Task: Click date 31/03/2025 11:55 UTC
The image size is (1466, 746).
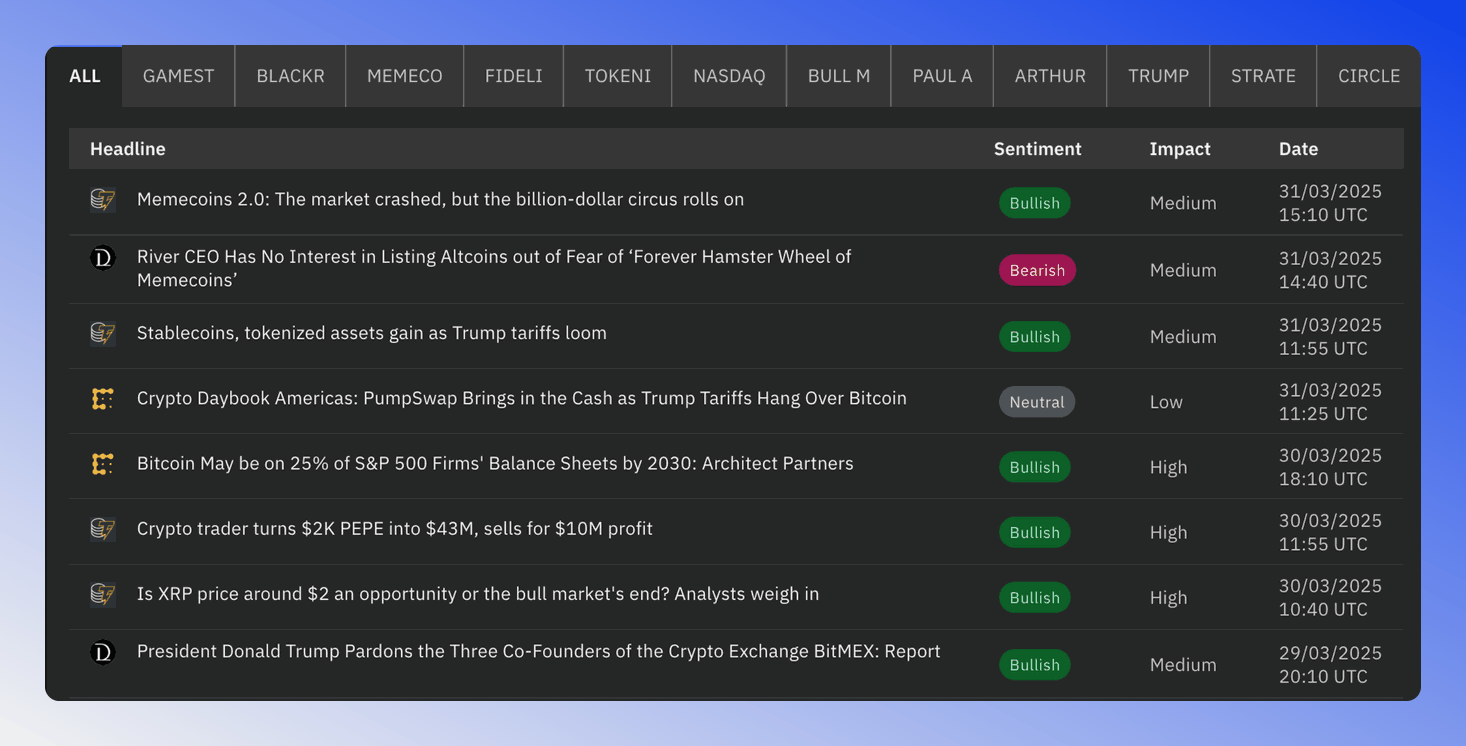Action: [x=1330, y=337]
